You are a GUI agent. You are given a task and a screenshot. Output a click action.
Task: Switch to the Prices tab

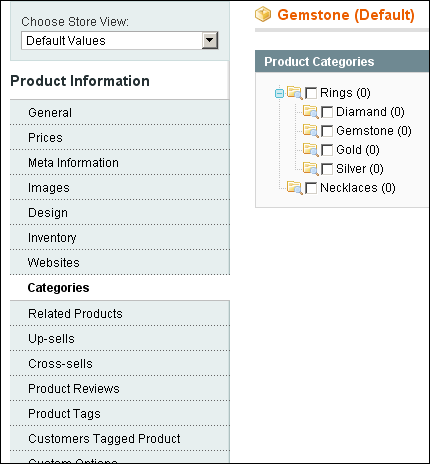pos(120,138)
